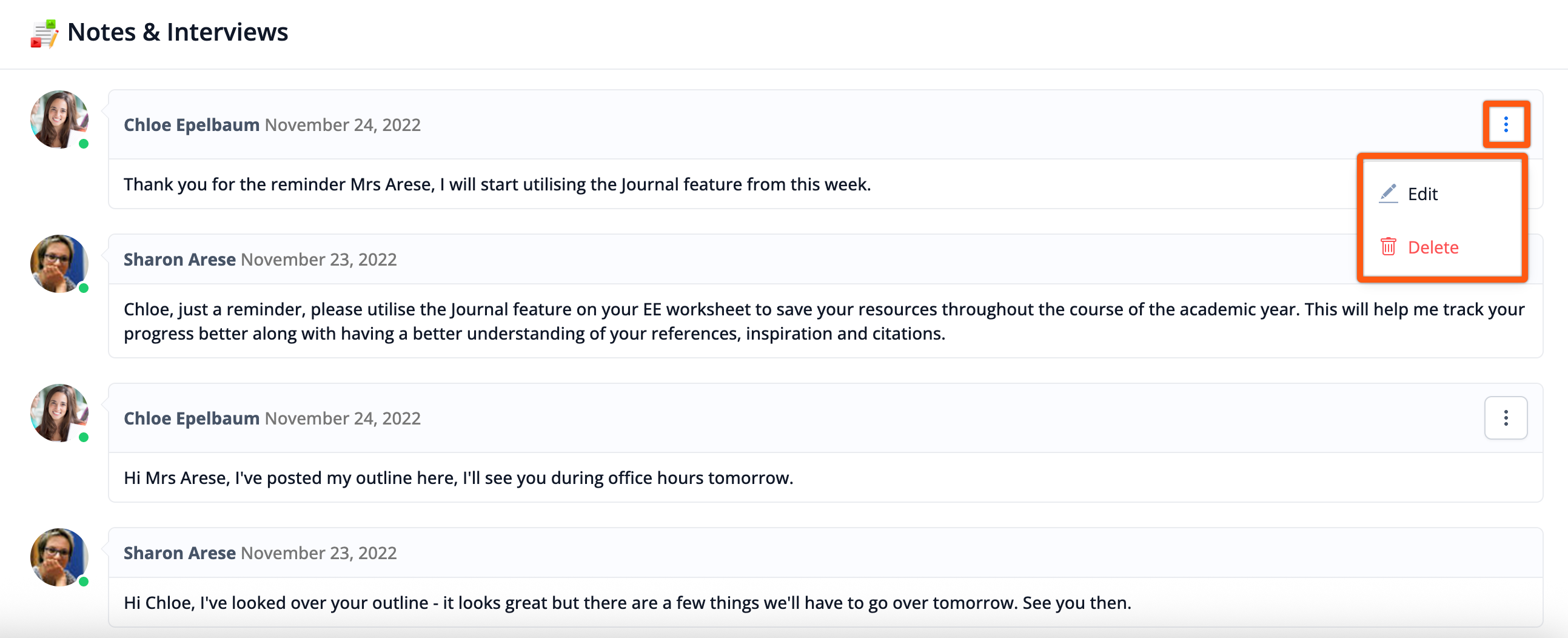Image resolution: width=1568 pixels, height=638 pixels.
Task: Close the open three-dot menu on Chloe's journal reply
Action: click(1506, 125)
